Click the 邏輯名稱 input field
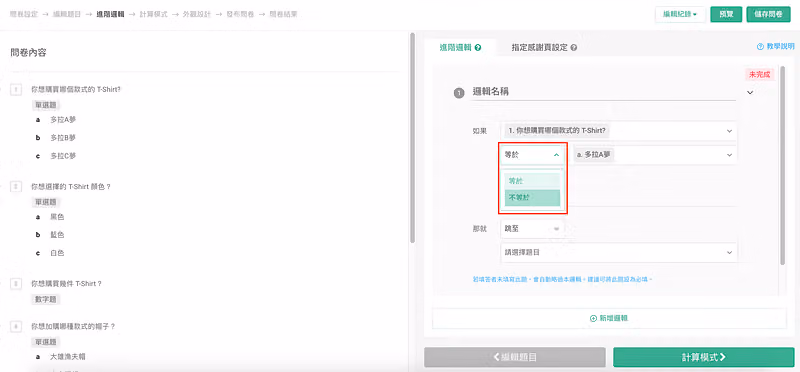This screenshot has height=372, width=800. (x=604, y=92)
